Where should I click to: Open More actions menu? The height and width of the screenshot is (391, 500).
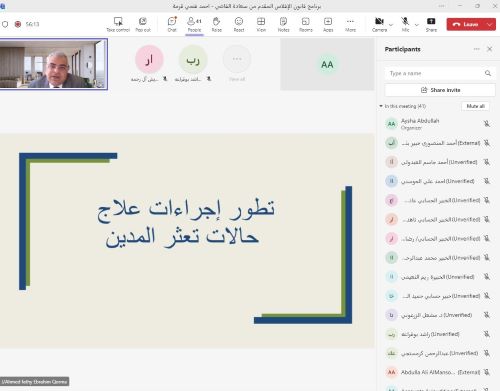pyautogui.click(x=350, y=24)
